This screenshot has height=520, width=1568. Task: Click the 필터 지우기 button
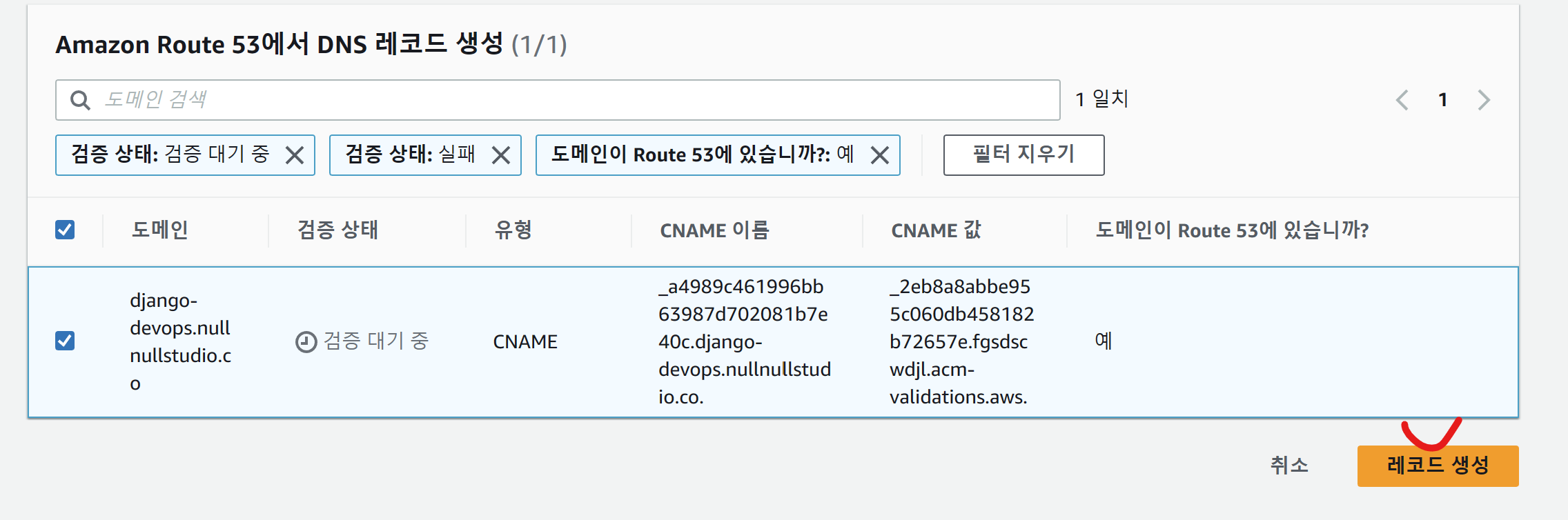point(1023,154)
